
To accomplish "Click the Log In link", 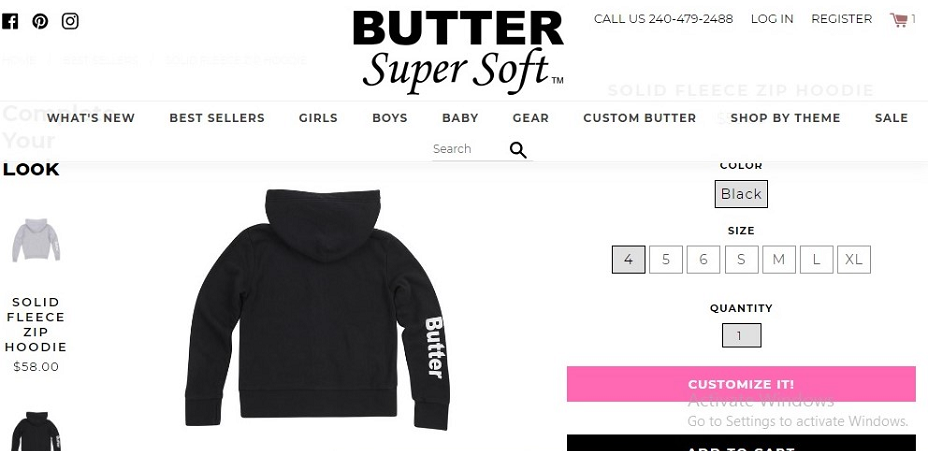I will pyautogui.click(x=772, y=19).
